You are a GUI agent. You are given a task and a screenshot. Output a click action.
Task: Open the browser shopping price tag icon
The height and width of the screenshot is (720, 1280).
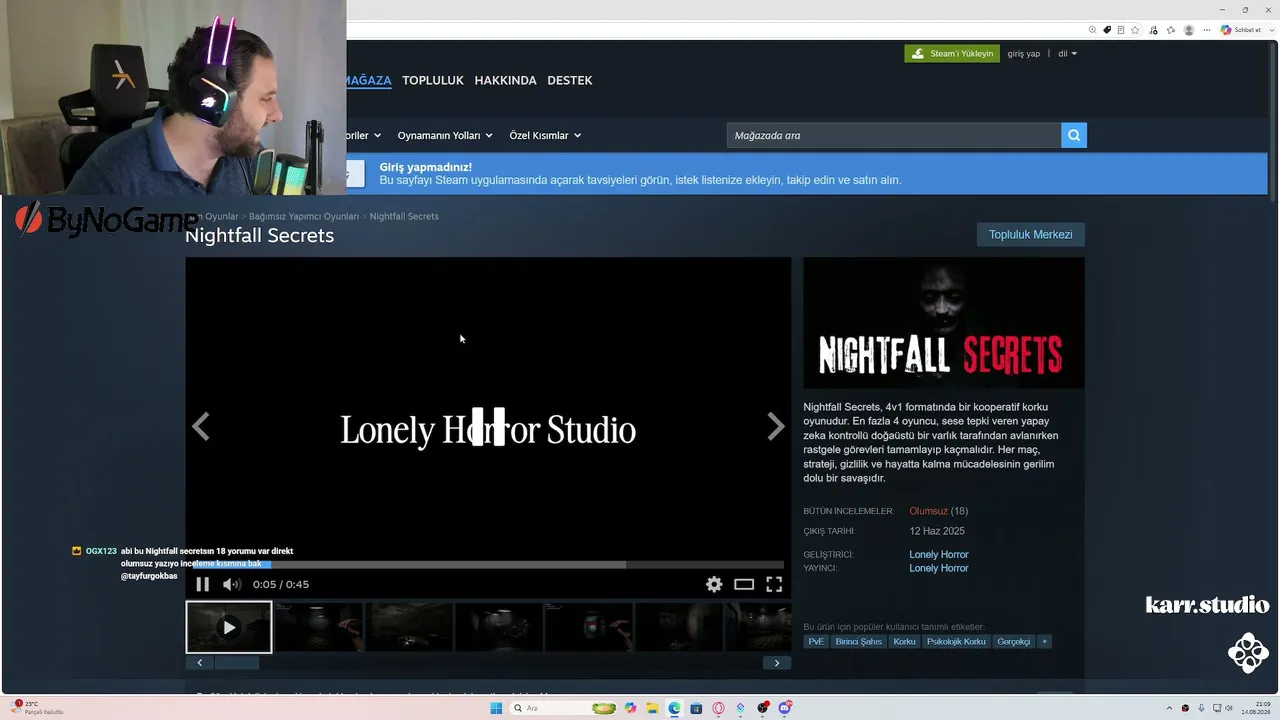1107,30
